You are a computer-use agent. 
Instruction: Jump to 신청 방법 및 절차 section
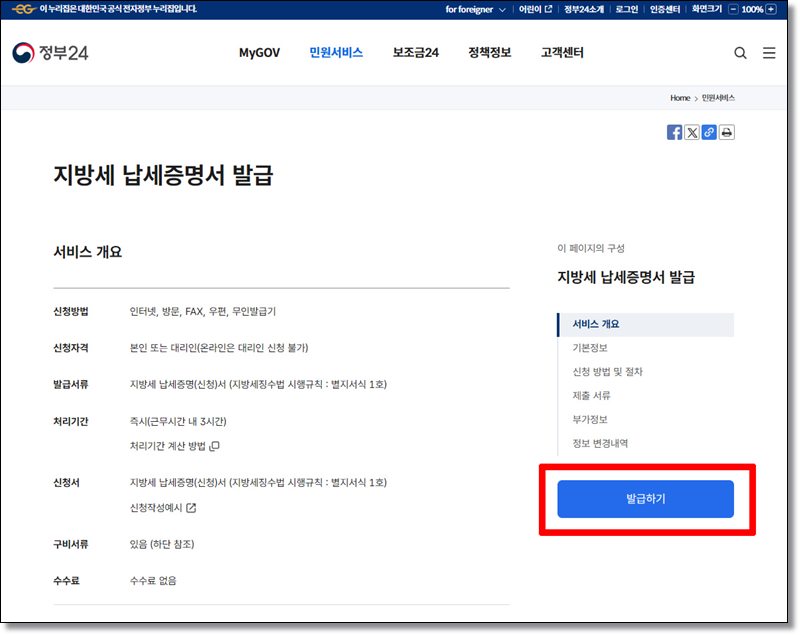coord(607,372)
